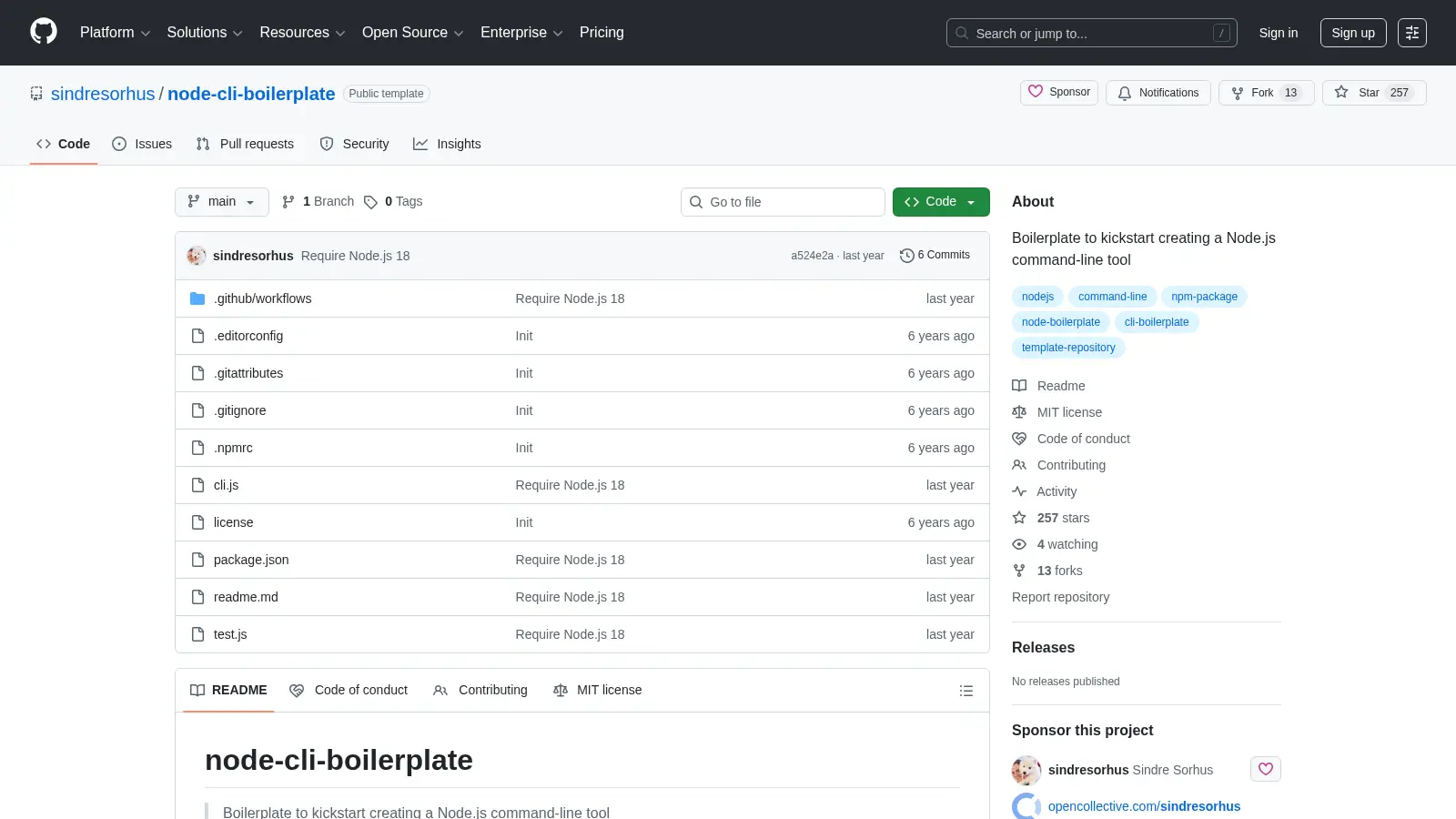
Task: Open the package.json file
Action: point(251,560)
